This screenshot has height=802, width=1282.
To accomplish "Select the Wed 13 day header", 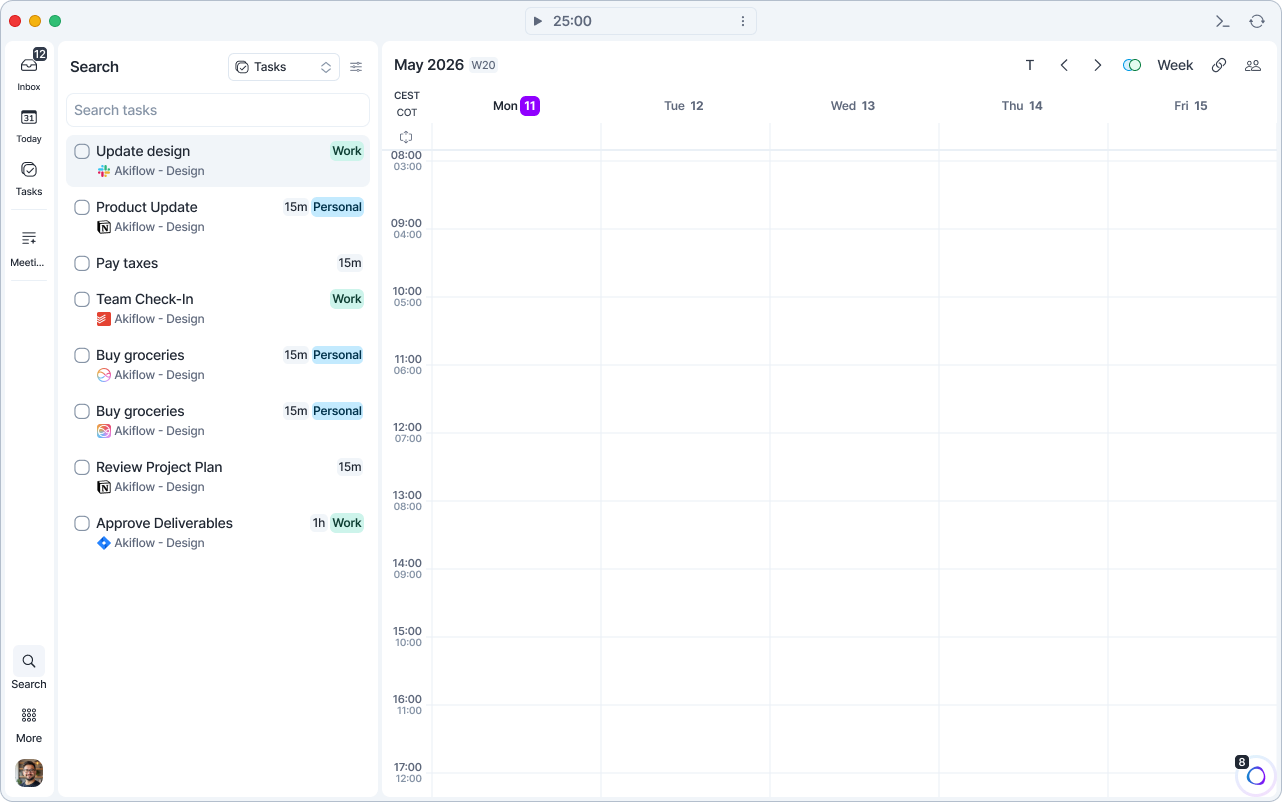I will pyautogui.click(x=853, y=106).
